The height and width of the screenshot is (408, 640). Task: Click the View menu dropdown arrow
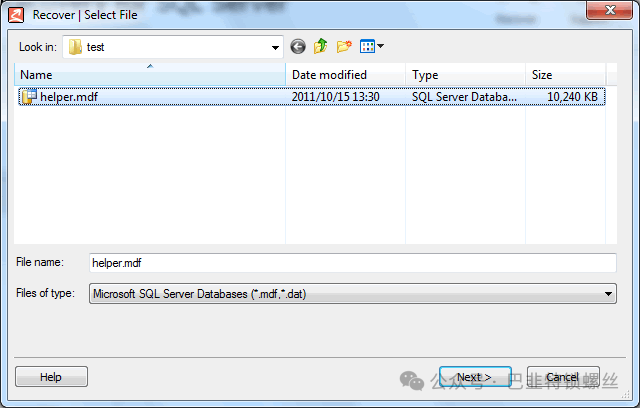381,46
